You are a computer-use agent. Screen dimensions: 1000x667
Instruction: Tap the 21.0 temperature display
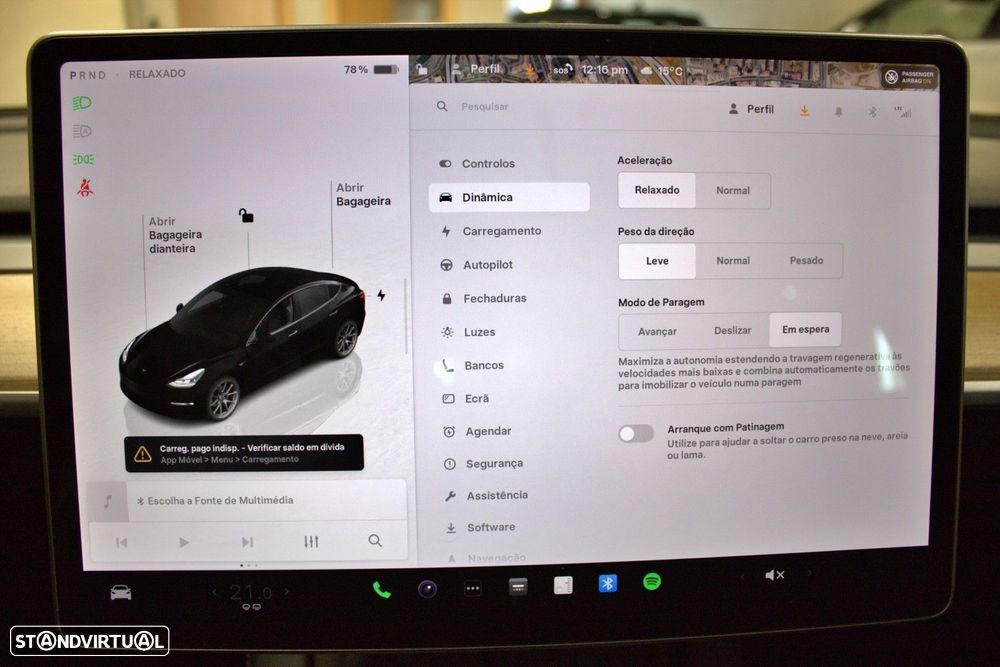[x=251, y=593]
